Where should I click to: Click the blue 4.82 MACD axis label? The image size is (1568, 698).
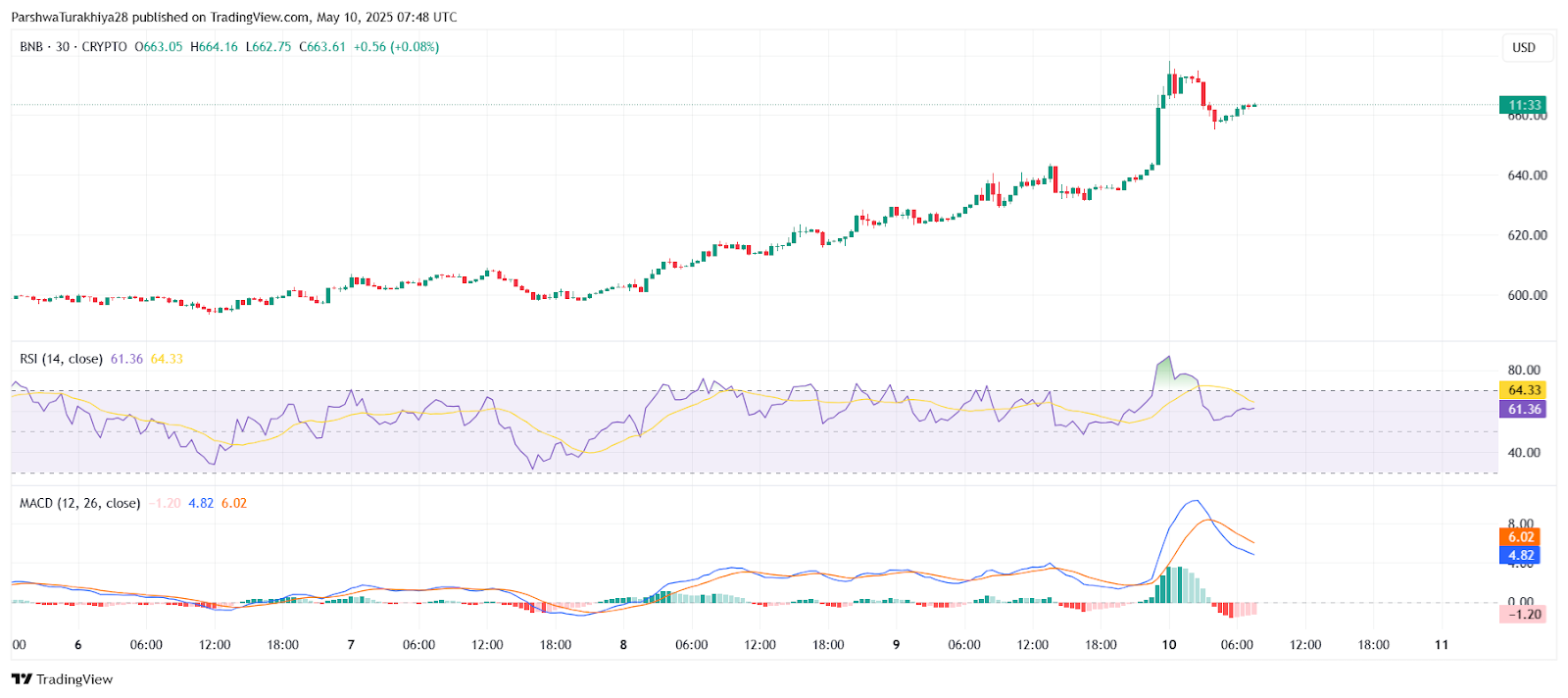(1520, 556)
